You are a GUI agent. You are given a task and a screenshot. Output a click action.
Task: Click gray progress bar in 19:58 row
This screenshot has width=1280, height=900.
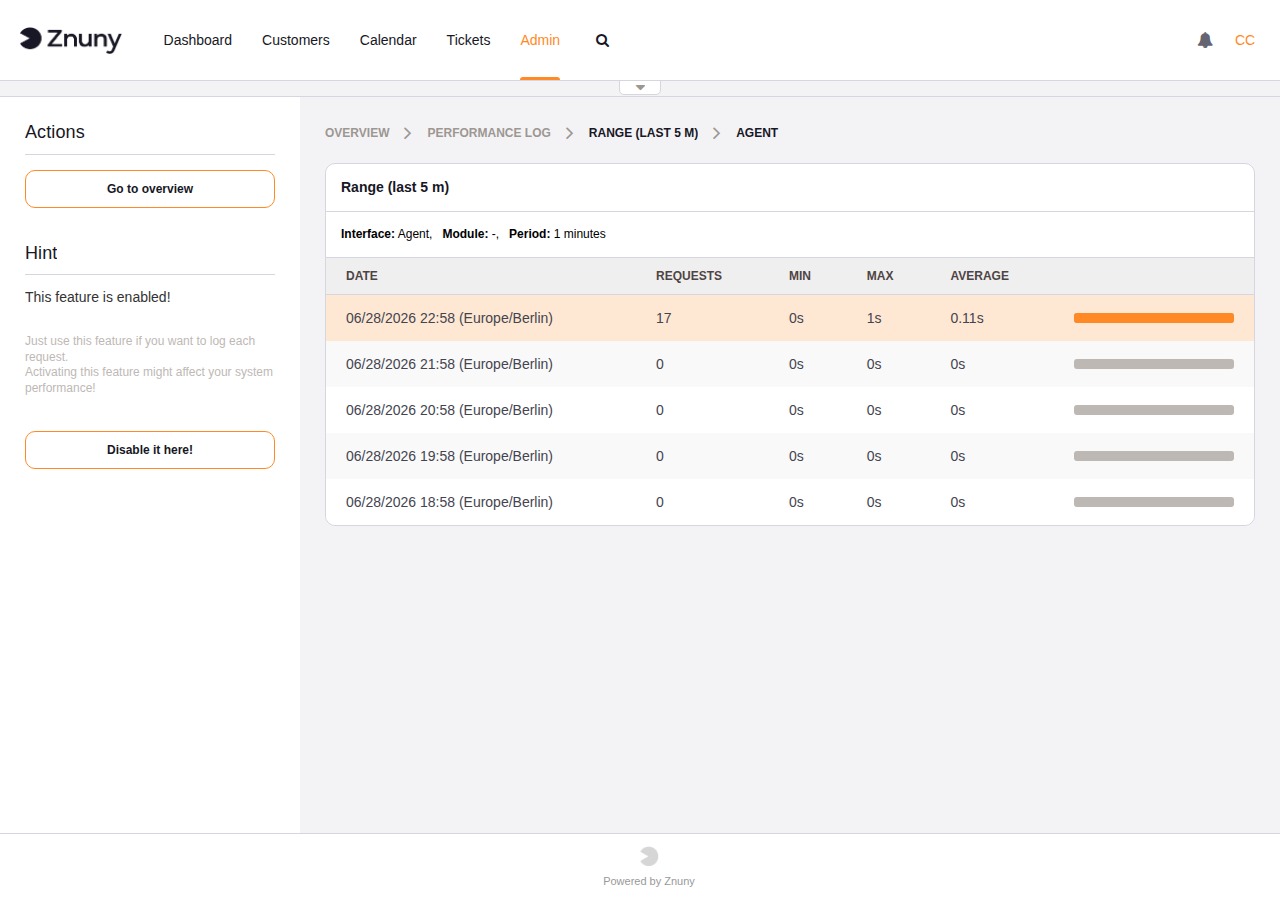(1154, 456)
